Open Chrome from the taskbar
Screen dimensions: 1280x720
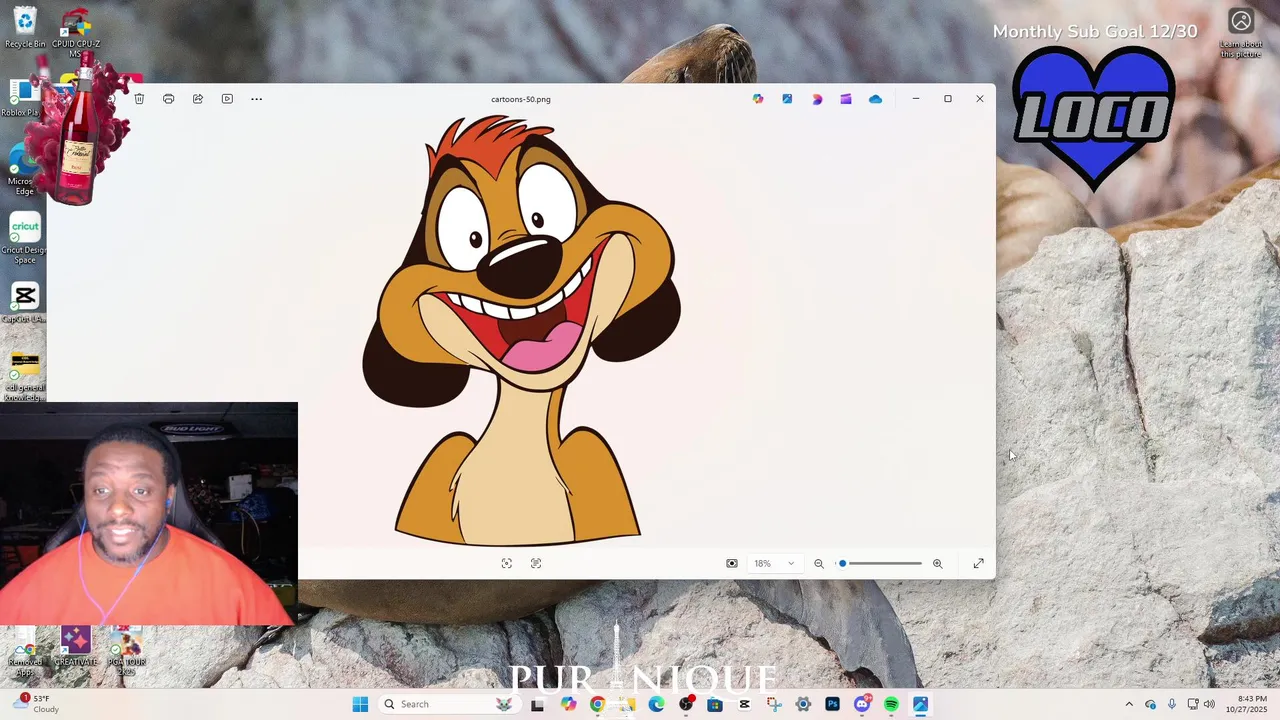597,704
